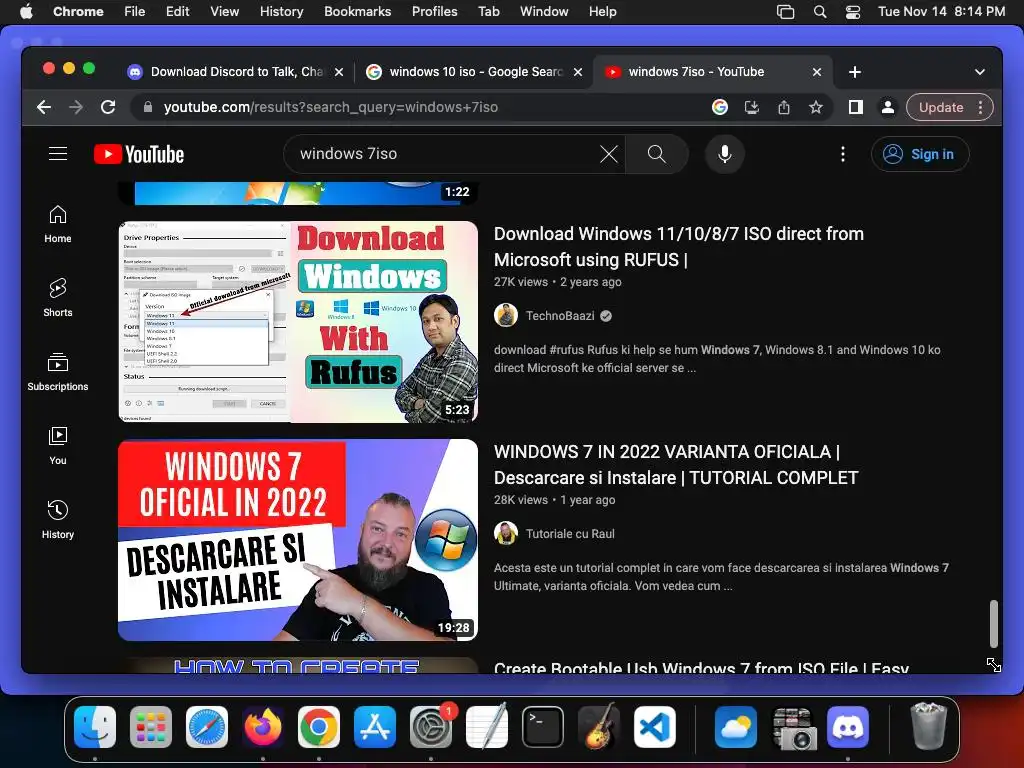Open macOS Control Center in menu bar
Screen dimensions: 1024x768
point(853,12)
